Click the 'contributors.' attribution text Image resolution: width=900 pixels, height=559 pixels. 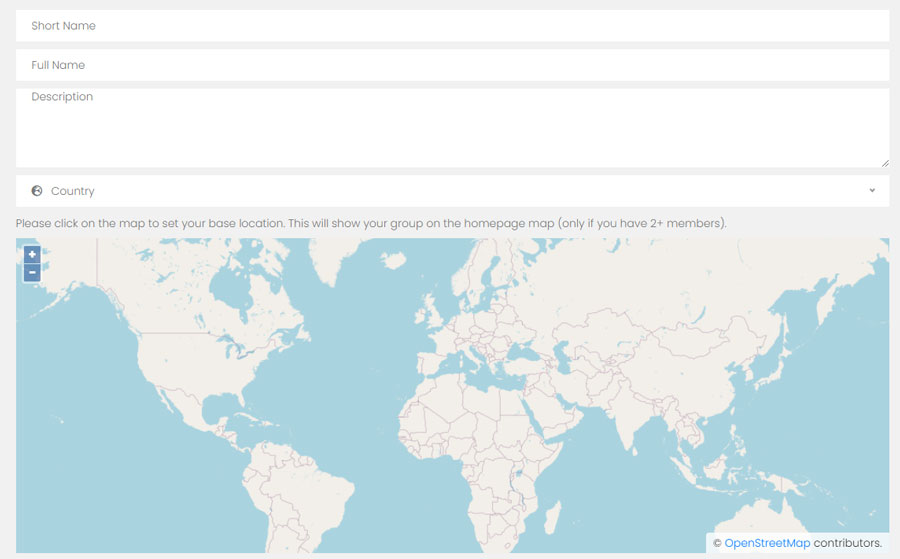(x=848, y=543)
